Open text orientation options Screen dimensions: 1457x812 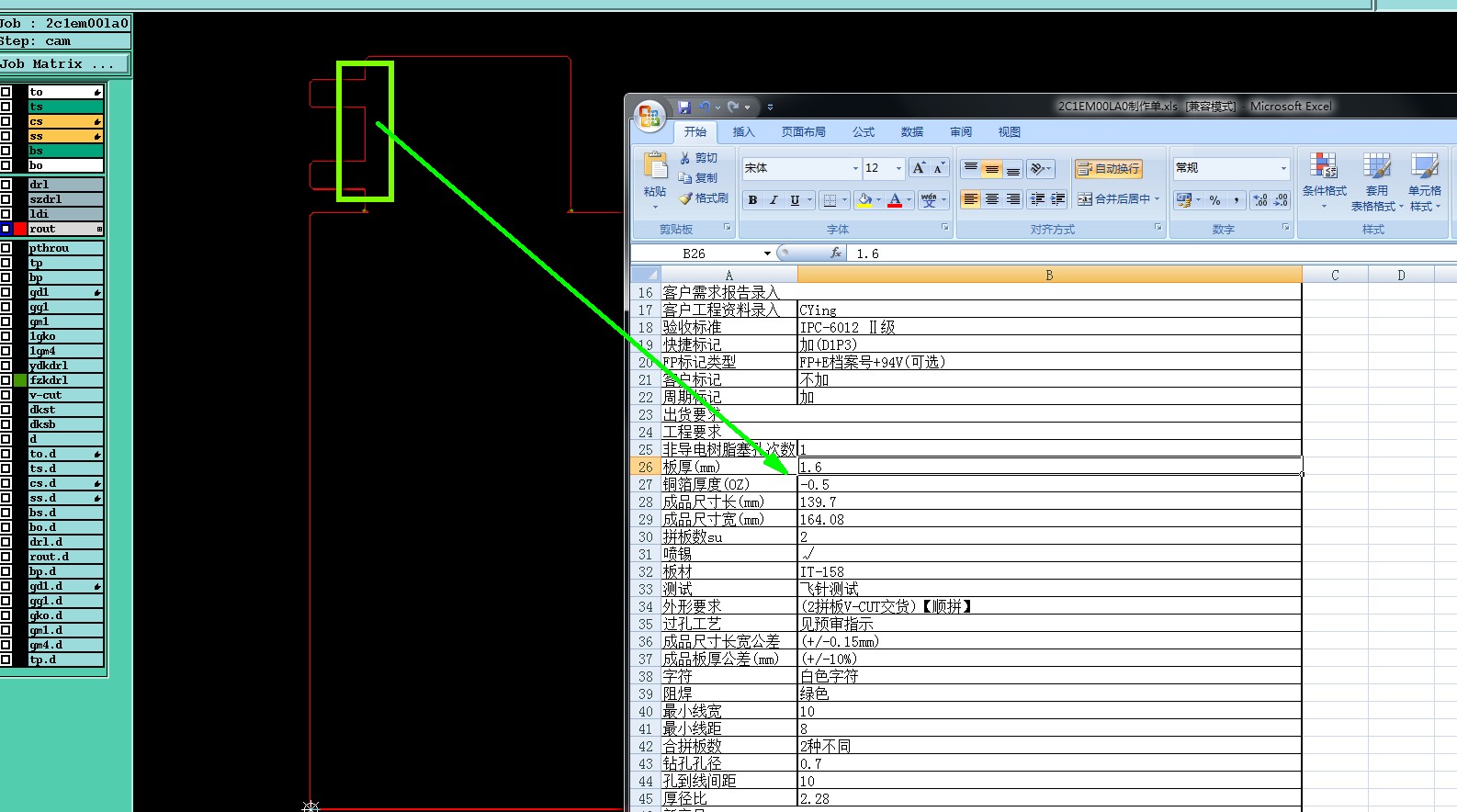1041,168
